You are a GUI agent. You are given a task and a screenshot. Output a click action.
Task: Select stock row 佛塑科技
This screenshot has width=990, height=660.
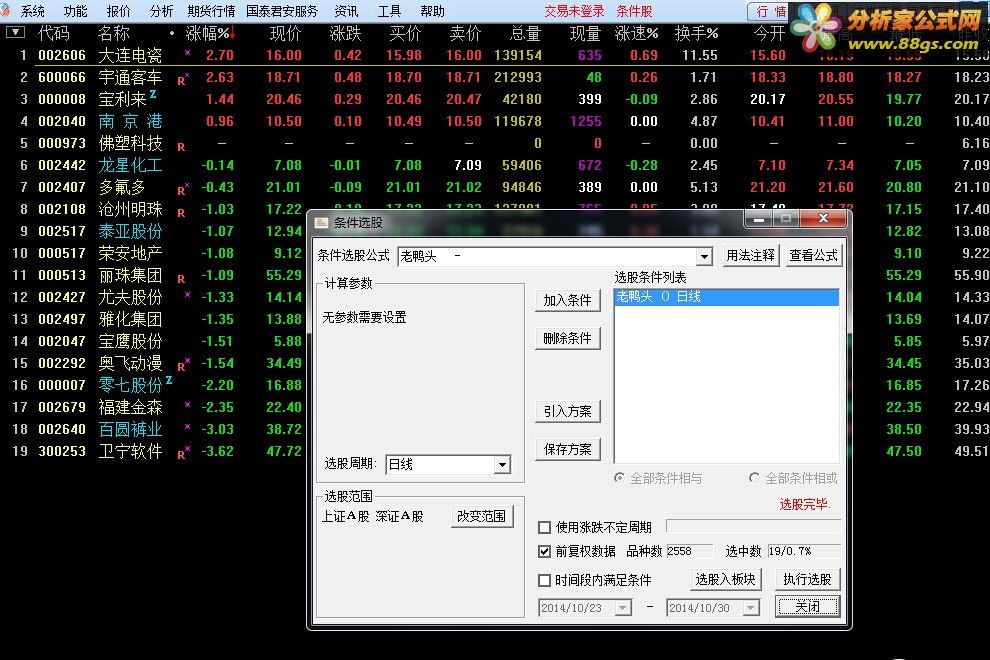tap(495, 143)
